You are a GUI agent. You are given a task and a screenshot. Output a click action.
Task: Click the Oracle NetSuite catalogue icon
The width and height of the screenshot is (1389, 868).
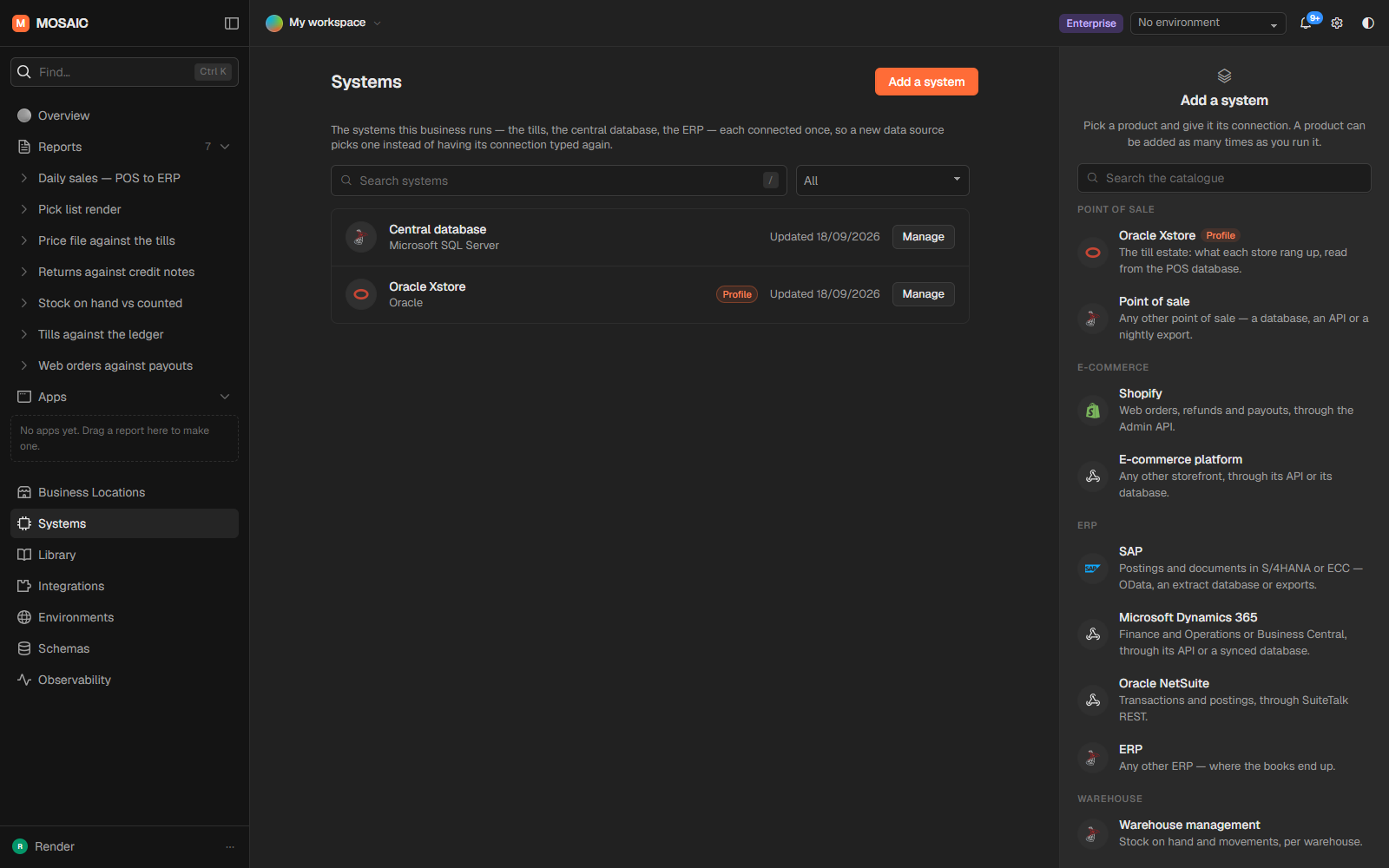click(x=1093, y=700)
